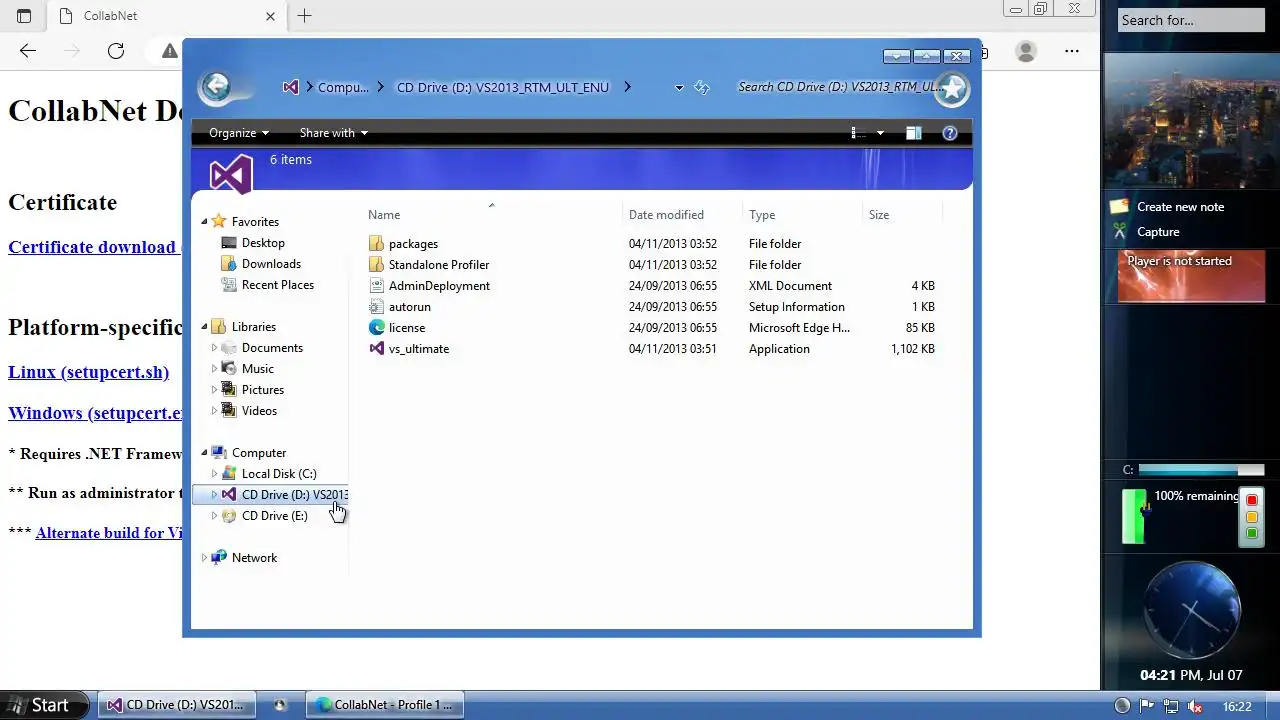Open the Certificate download link
The image size is (1280, 720).
93,247
